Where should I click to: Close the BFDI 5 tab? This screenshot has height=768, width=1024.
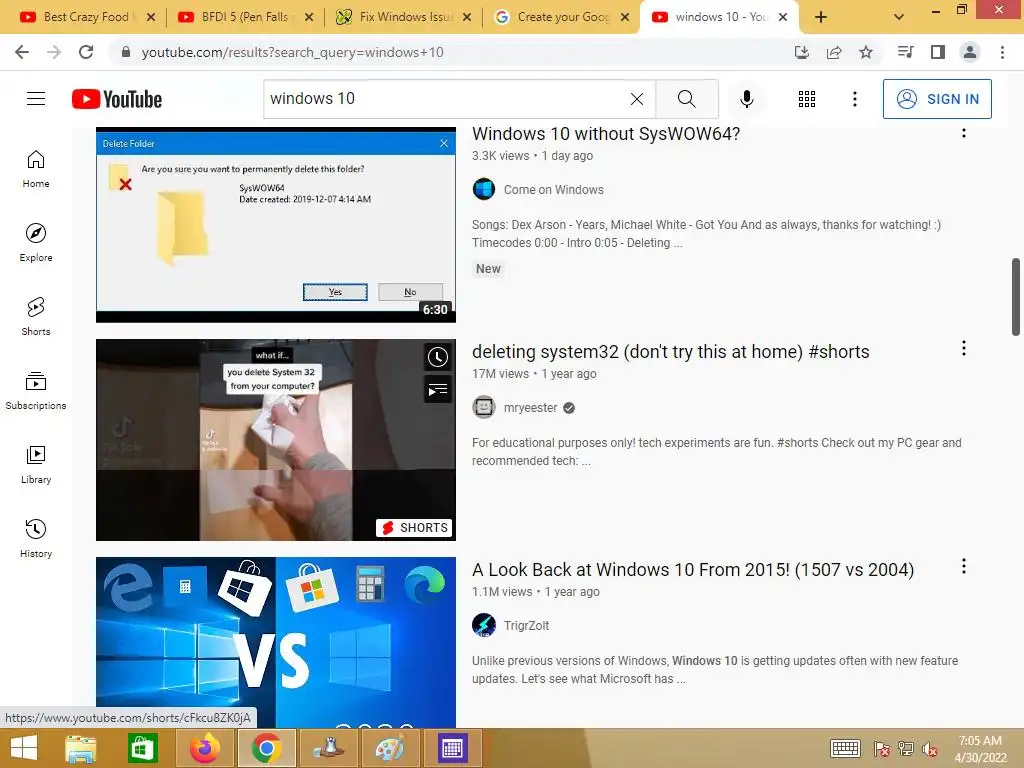pyautogui.click(x=309, y=17)
